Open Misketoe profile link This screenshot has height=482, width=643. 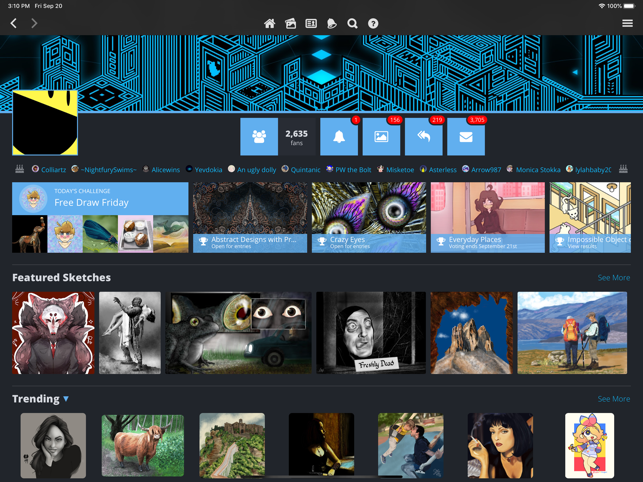click(x=396, y=169)
